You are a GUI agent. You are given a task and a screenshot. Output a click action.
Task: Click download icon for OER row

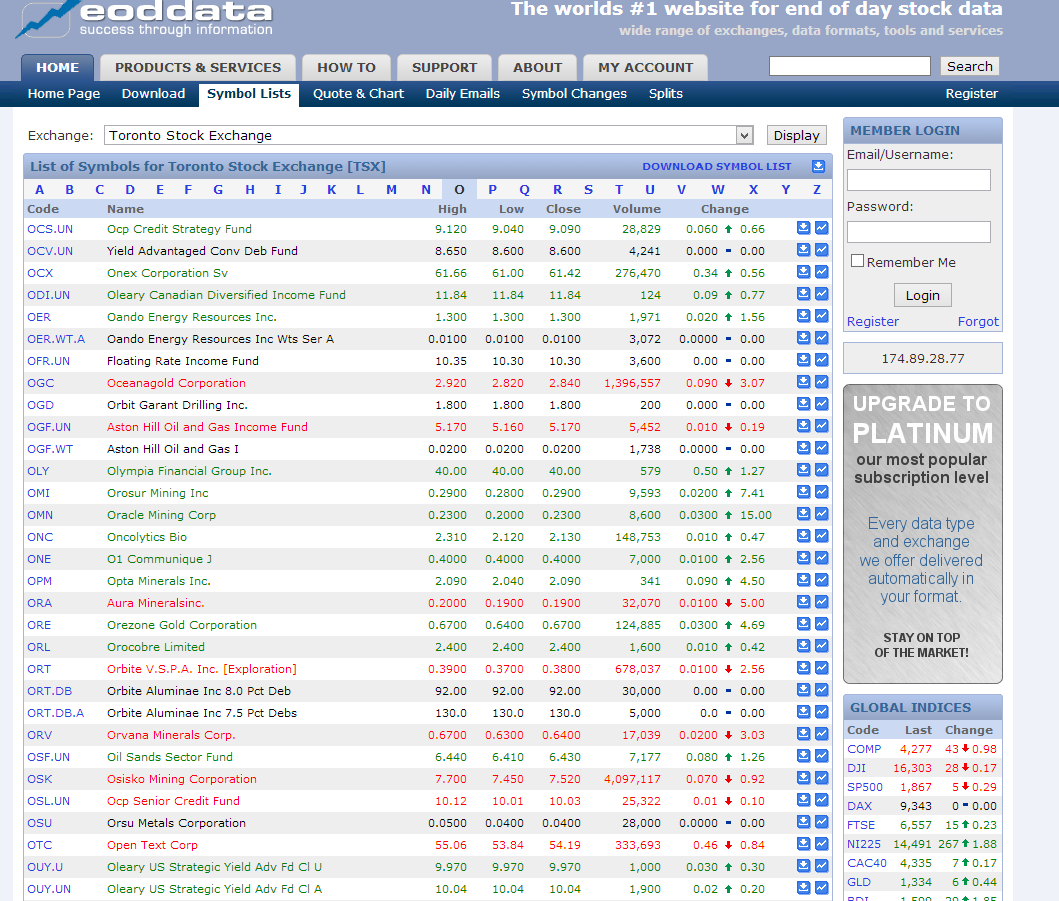803,316
